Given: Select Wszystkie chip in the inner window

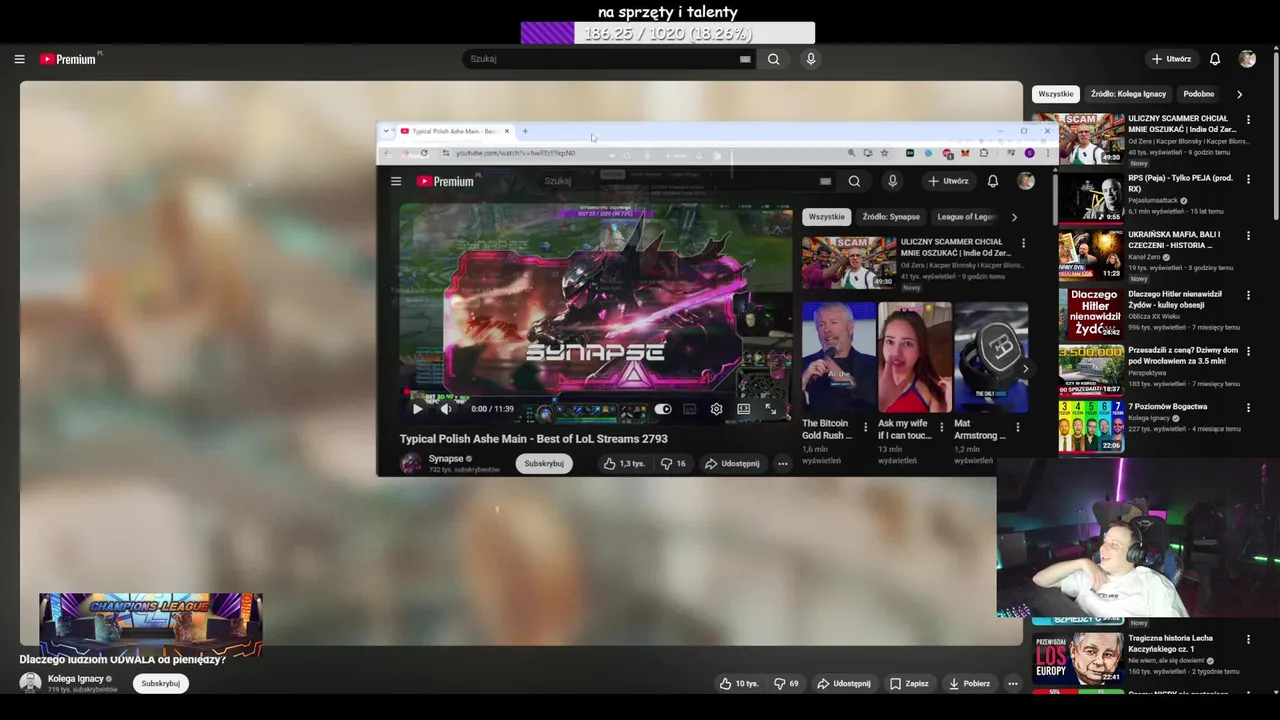Looking at the screenshot, I should click(827, 217).
